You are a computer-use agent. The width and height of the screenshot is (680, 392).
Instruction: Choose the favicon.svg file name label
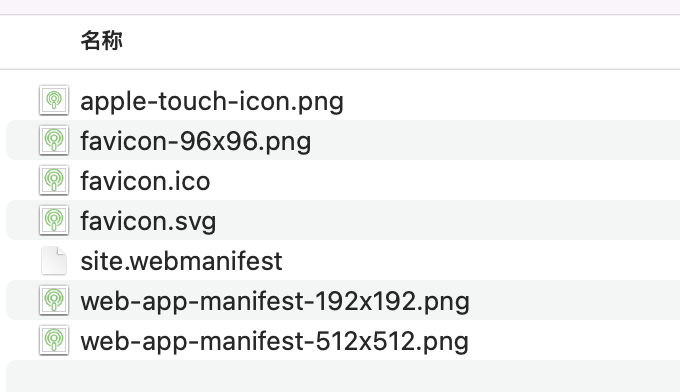pyautogui.click(x=148, y=222)
